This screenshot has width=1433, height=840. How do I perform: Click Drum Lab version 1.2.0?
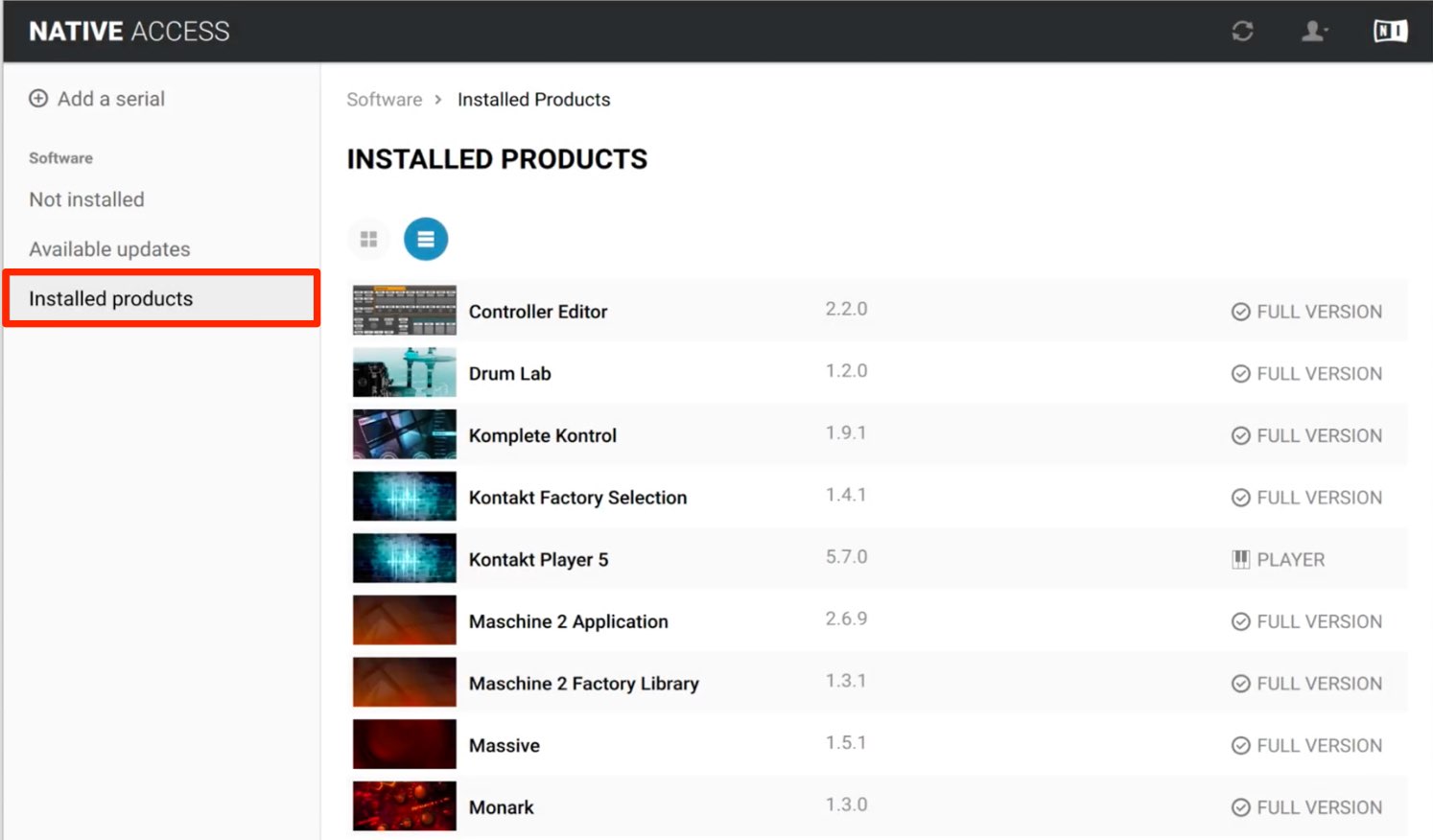[846, 371]
